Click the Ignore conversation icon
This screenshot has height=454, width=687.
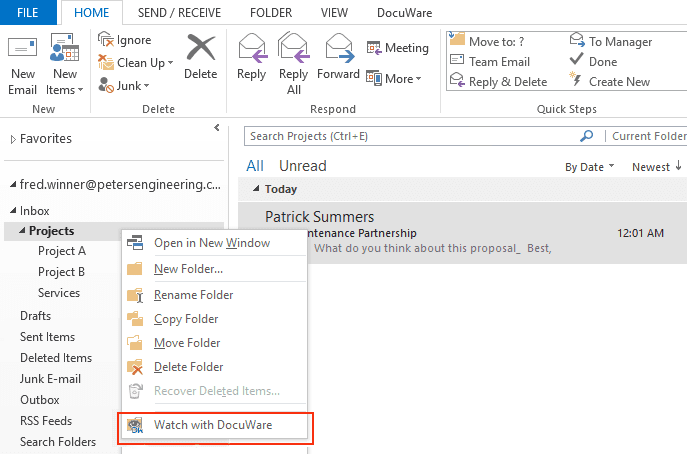click(106, 39)
